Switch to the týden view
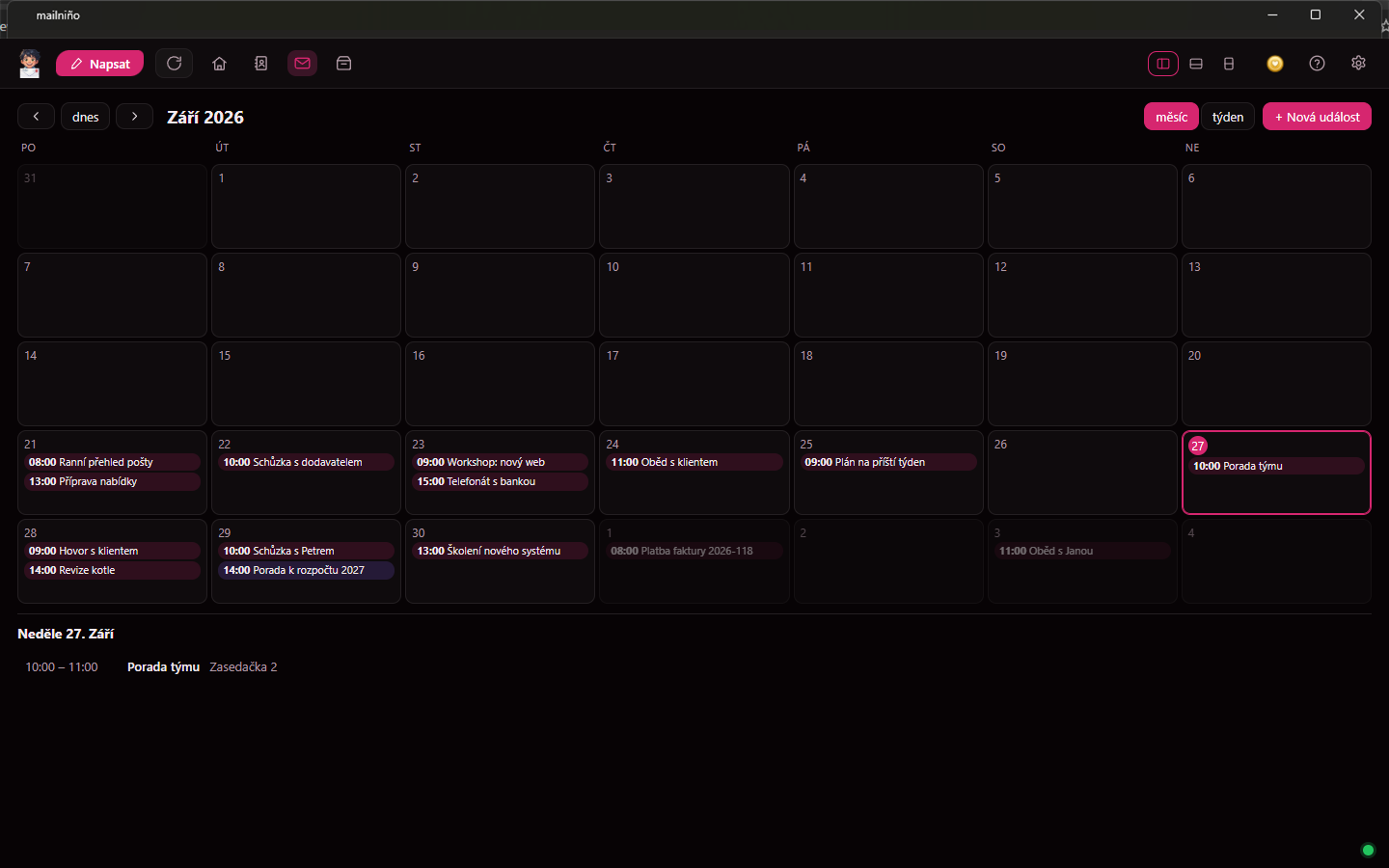The height and width of the screenshot is (868, 1389). tap(1228, 117)
